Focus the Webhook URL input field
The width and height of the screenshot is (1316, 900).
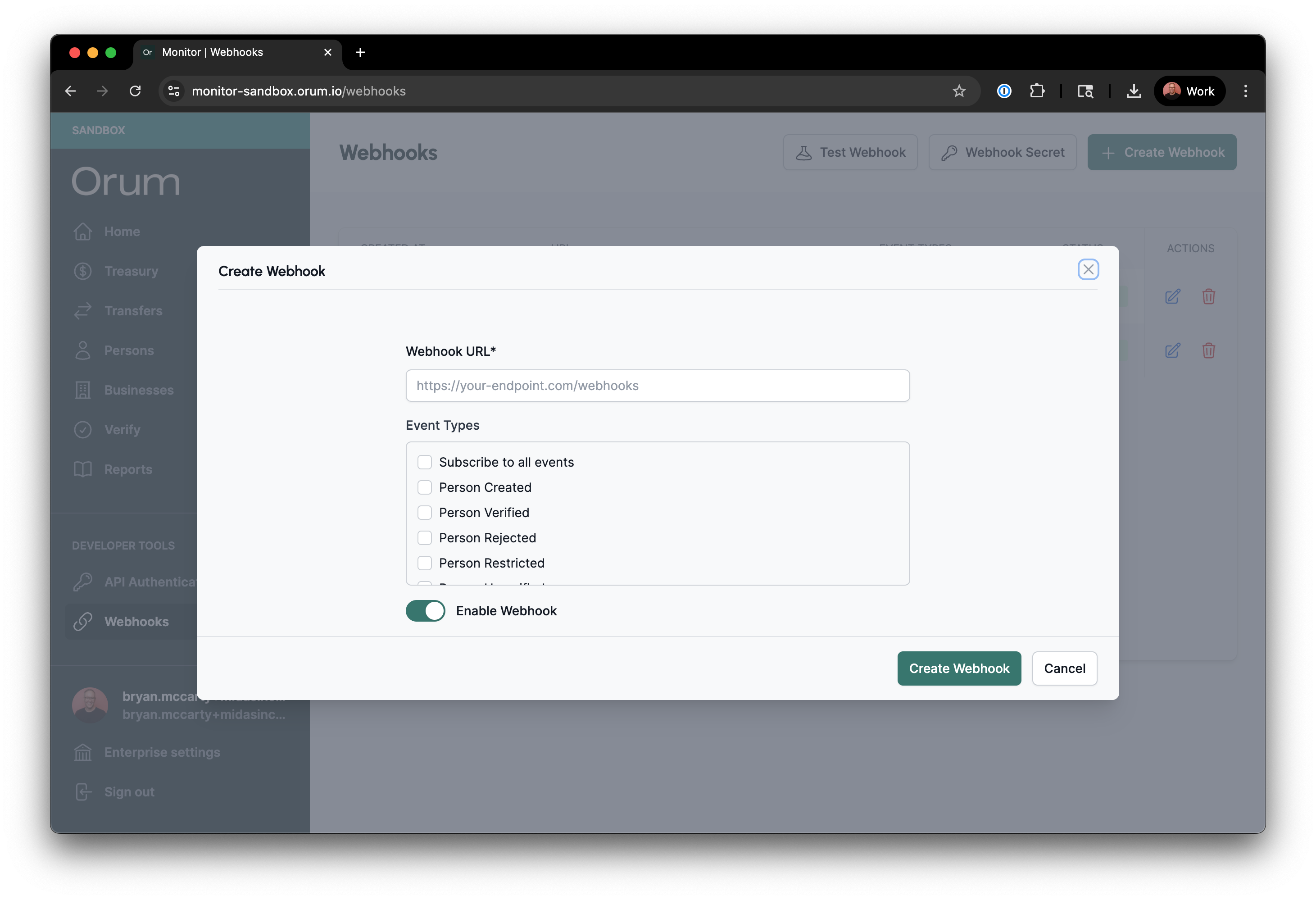[658, 386]
